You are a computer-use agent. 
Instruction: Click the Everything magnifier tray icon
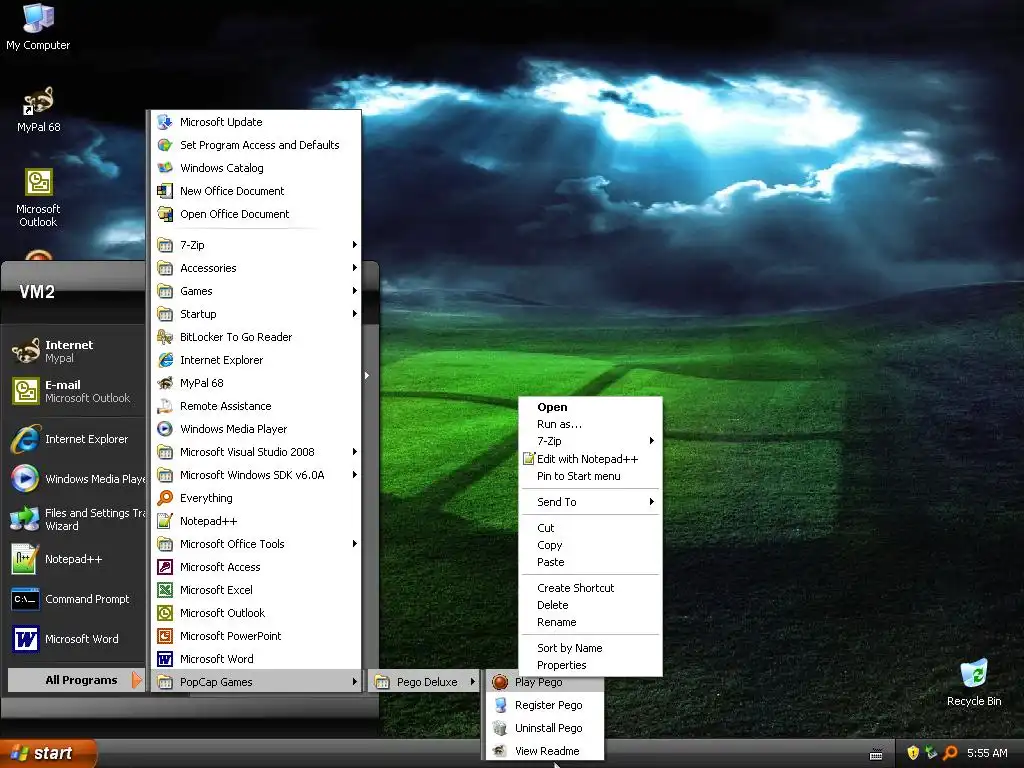pos(950,753)
